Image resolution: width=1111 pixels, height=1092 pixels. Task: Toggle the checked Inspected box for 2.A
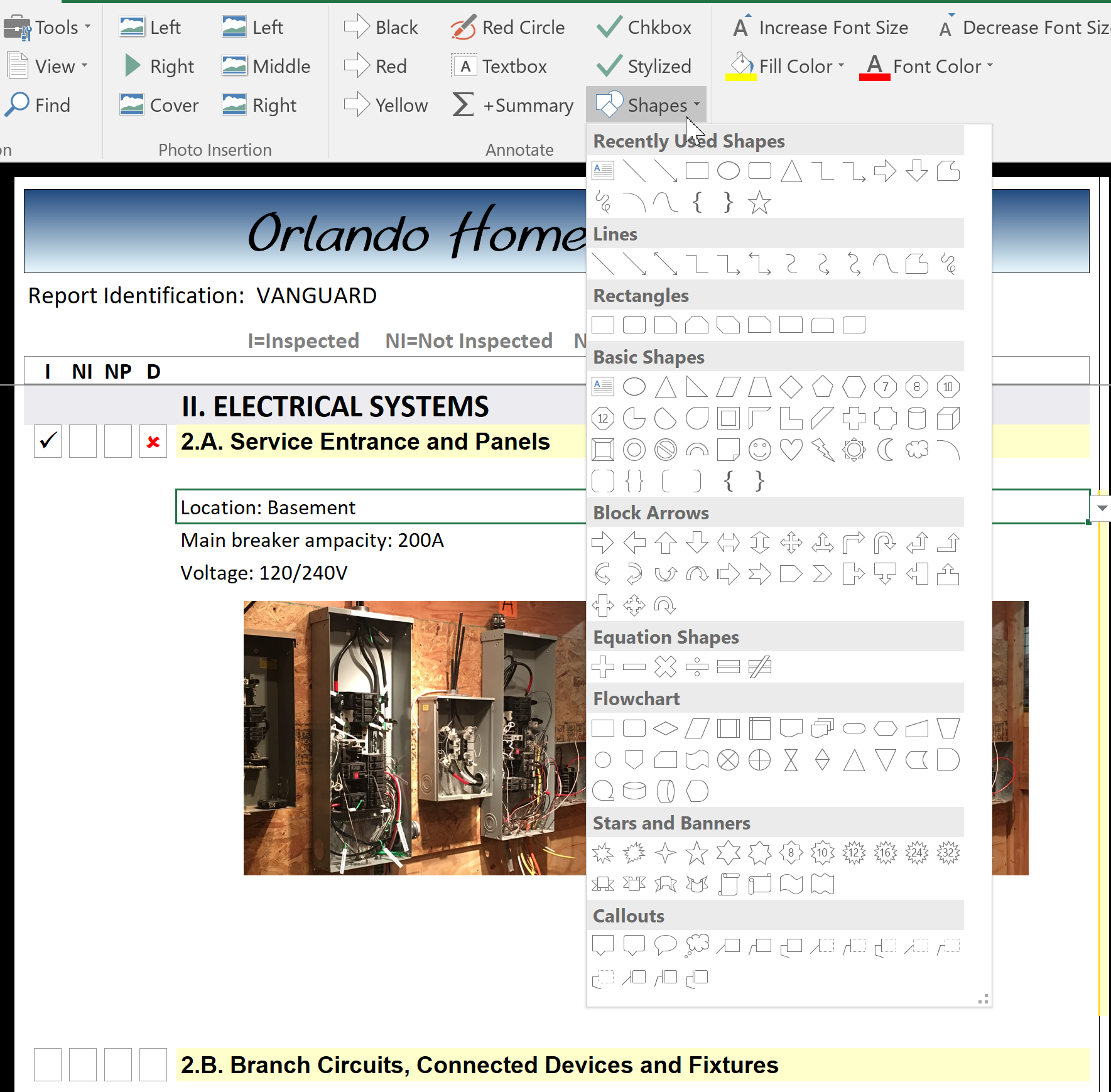[x=48, y=441]
